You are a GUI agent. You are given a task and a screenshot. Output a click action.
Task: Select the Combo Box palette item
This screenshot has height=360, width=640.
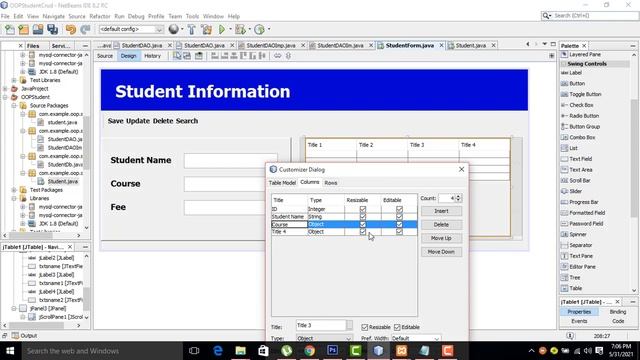582,138
